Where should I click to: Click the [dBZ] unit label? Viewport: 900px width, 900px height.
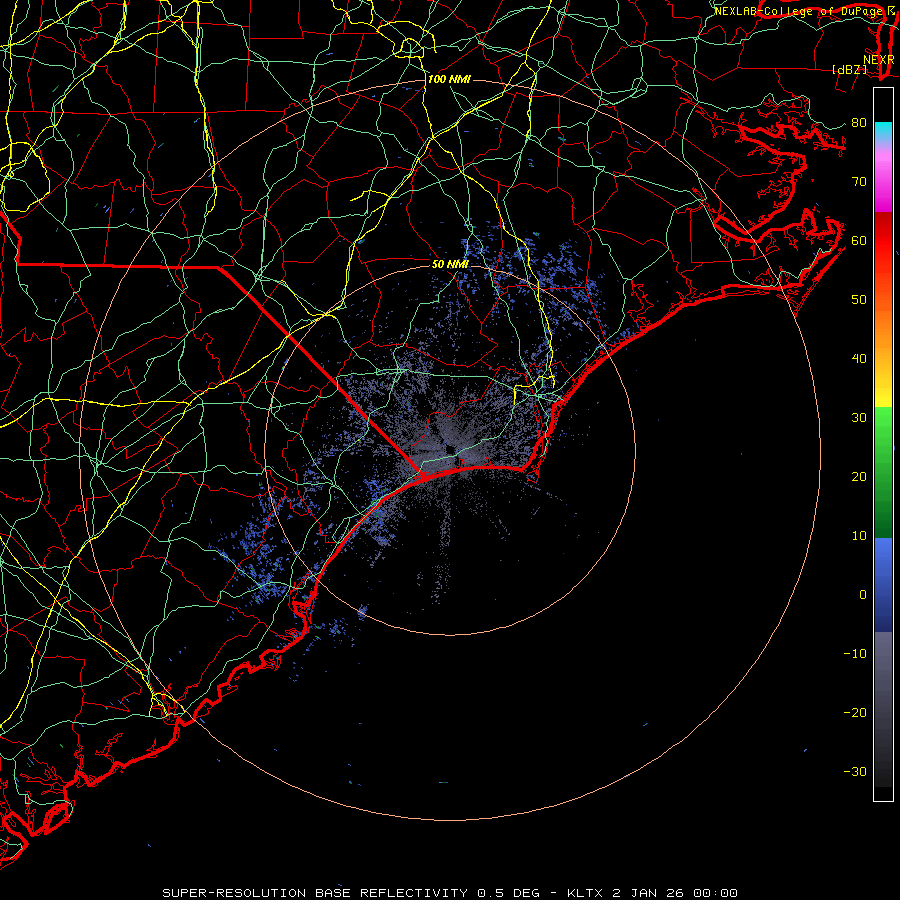tap(849, 70)
